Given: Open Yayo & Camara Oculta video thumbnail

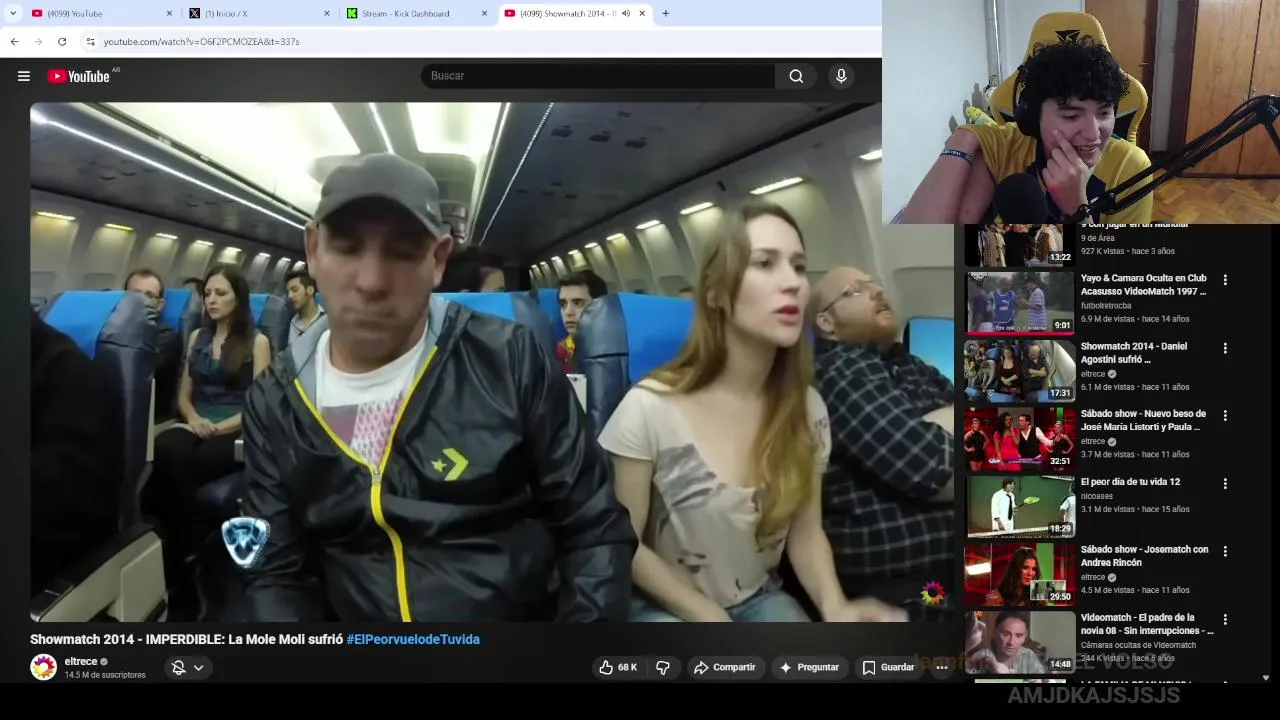Looking at the screenshot, I should pos(1019,302).
